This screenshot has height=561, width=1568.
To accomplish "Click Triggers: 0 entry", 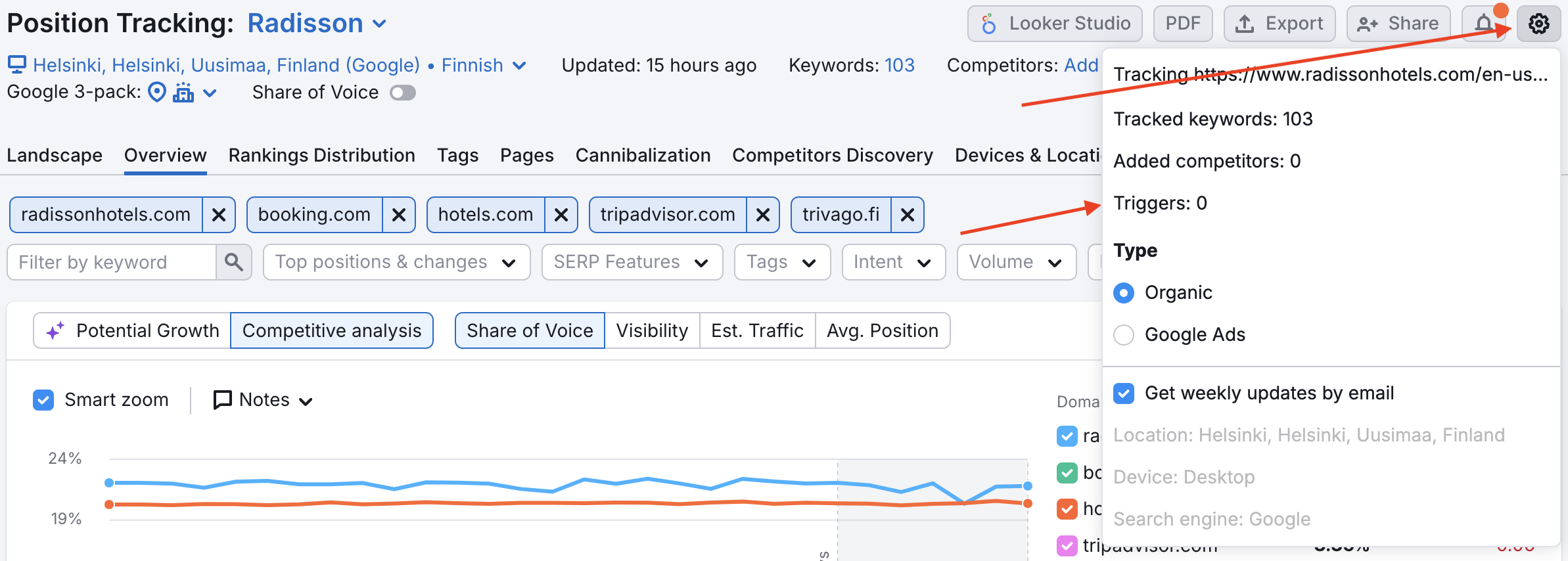I will pos(1161,203).
